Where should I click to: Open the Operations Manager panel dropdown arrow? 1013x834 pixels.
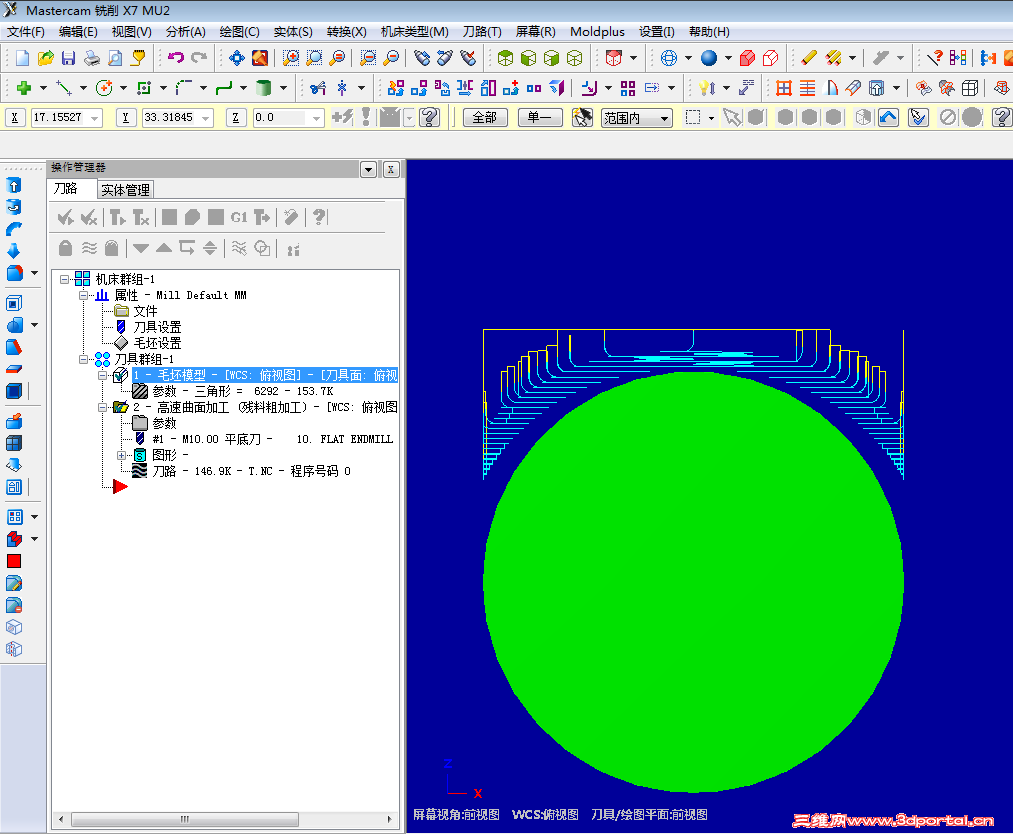point(368,169)
